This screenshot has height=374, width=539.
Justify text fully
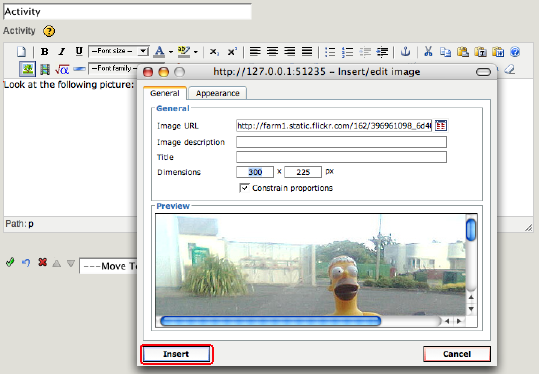coord(307,52)
